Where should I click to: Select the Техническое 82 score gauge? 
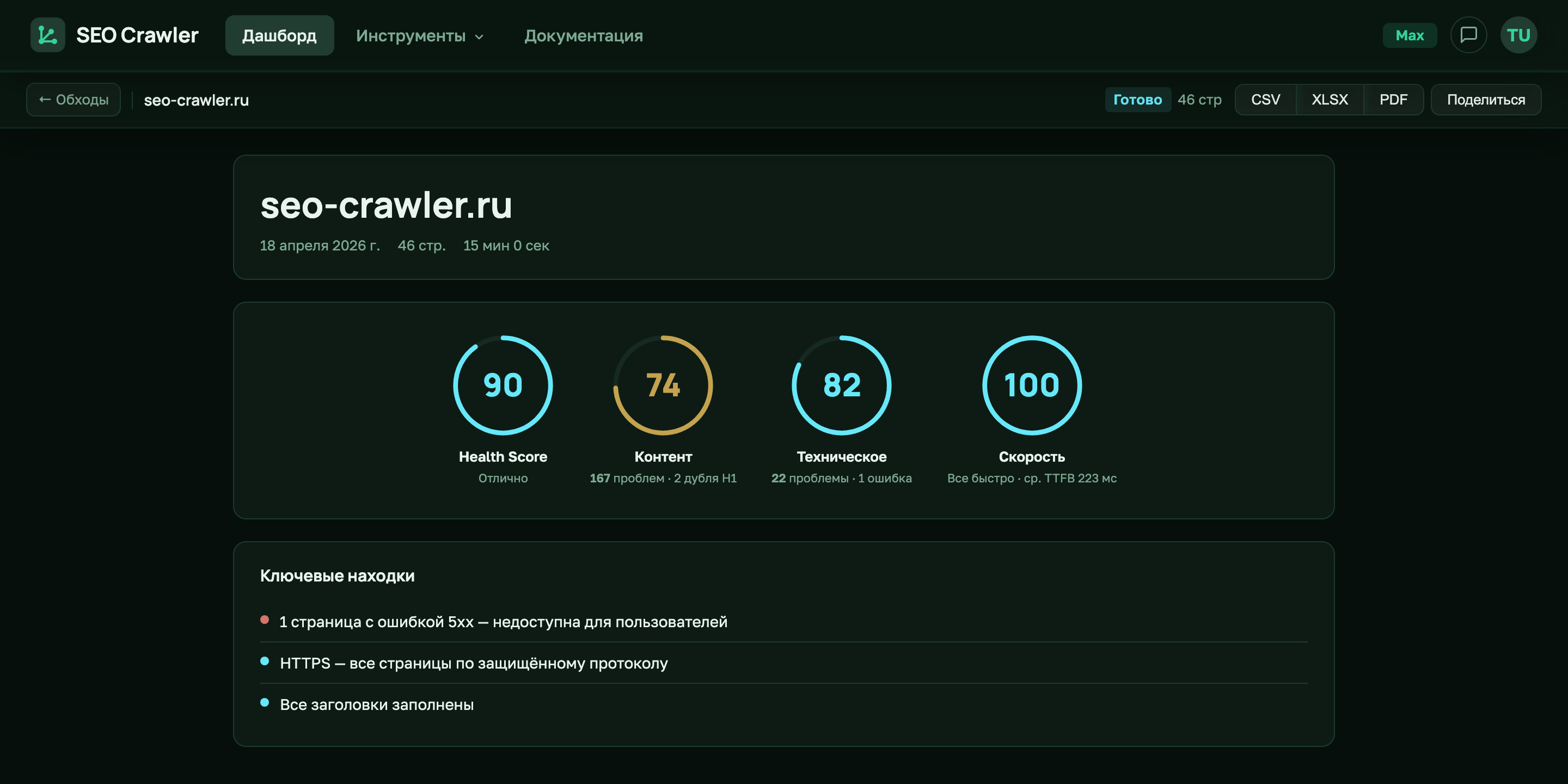(x=841, y=385)
